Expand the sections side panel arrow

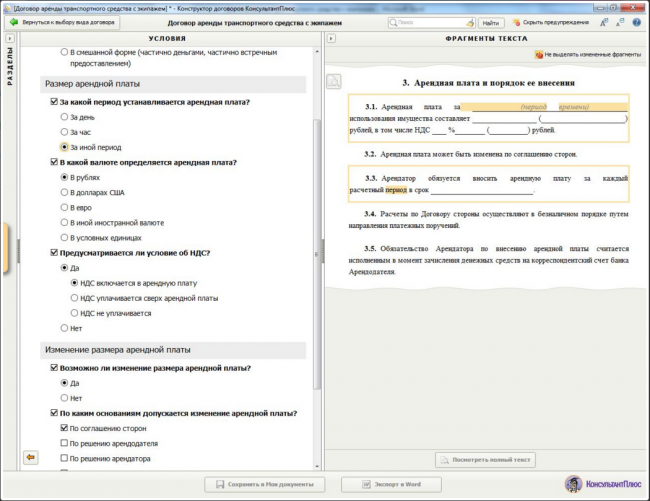coord(10,39)
